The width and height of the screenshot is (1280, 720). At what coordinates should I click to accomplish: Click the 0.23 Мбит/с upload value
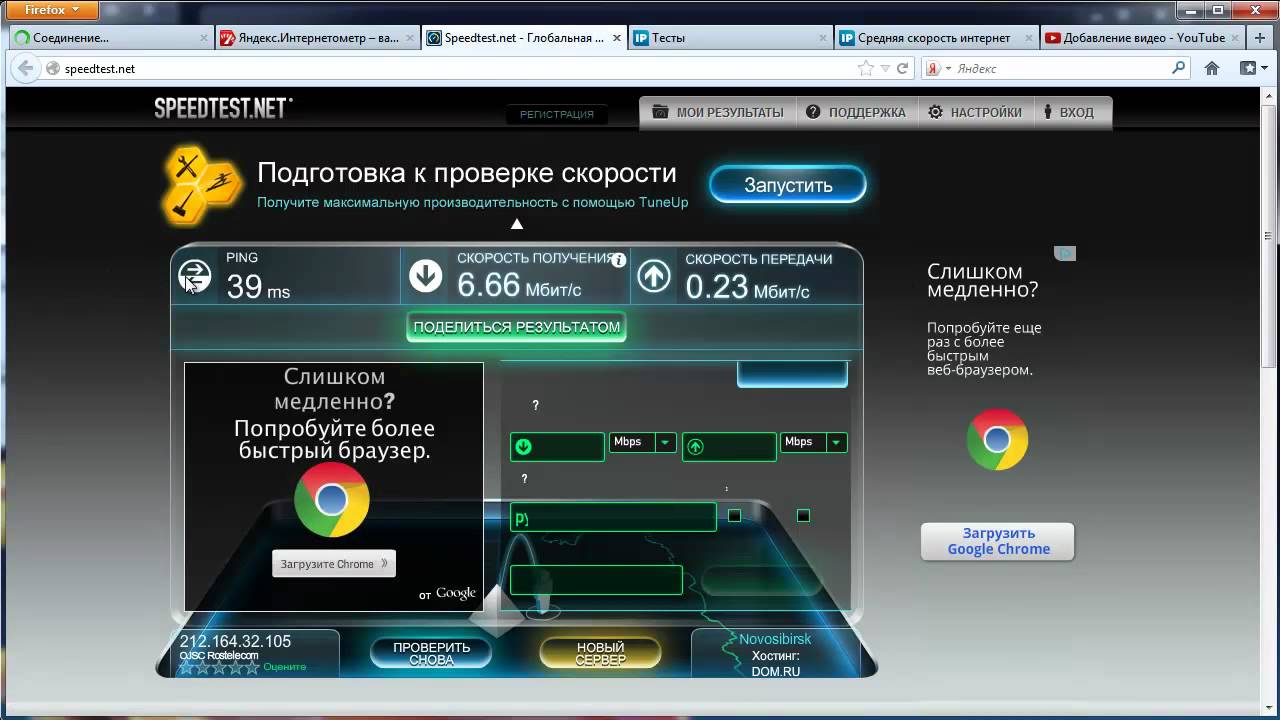point(747,287)
